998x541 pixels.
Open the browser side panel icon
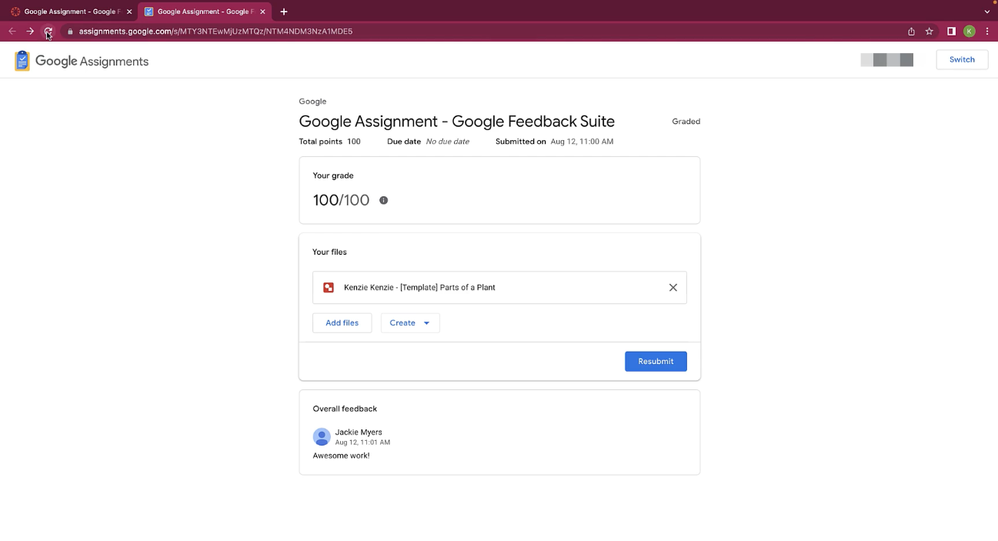(x=952, y=31)
